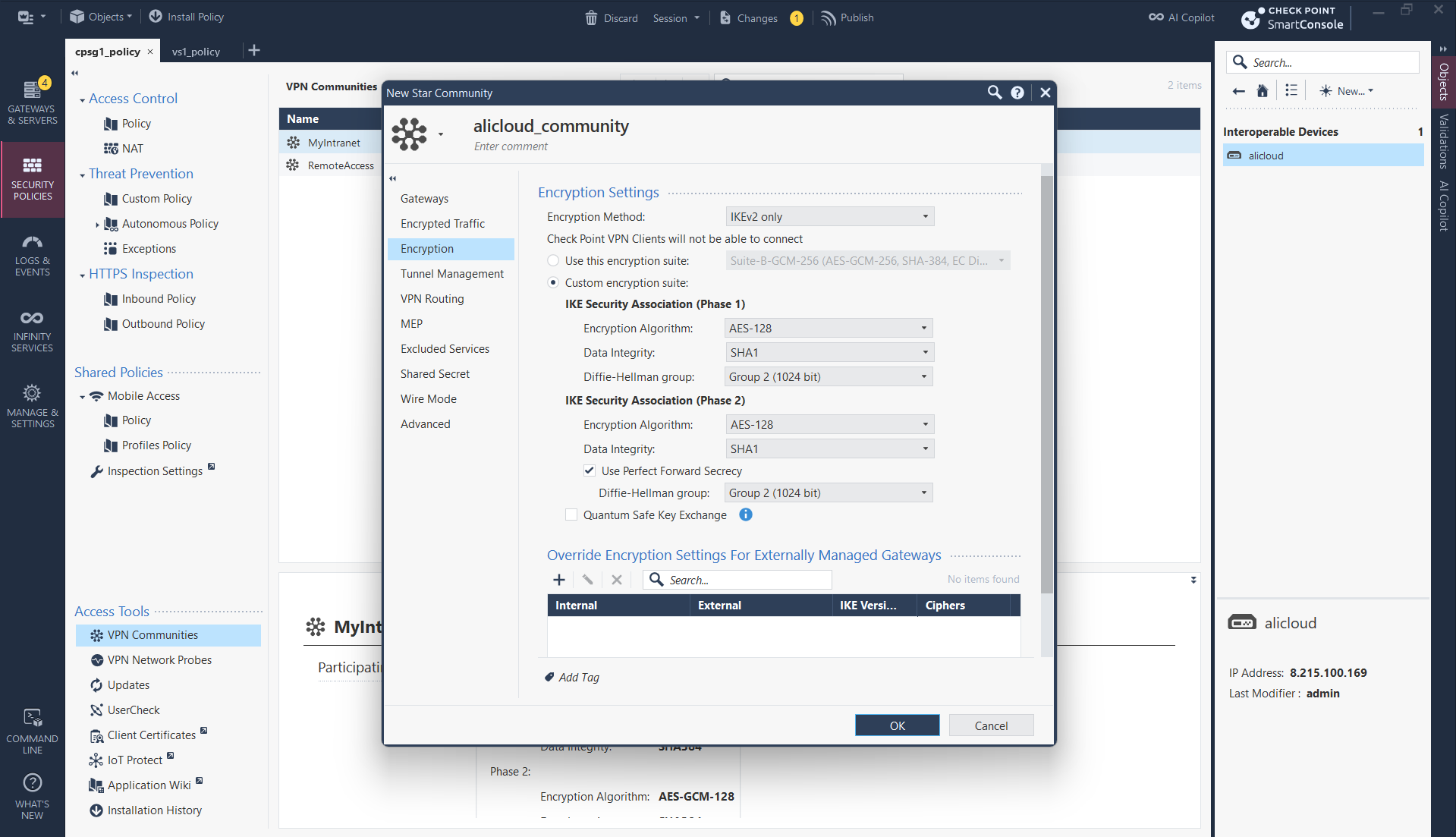
Task: Open Phase 2 Data Integrity dropdown
Action: 829,448
